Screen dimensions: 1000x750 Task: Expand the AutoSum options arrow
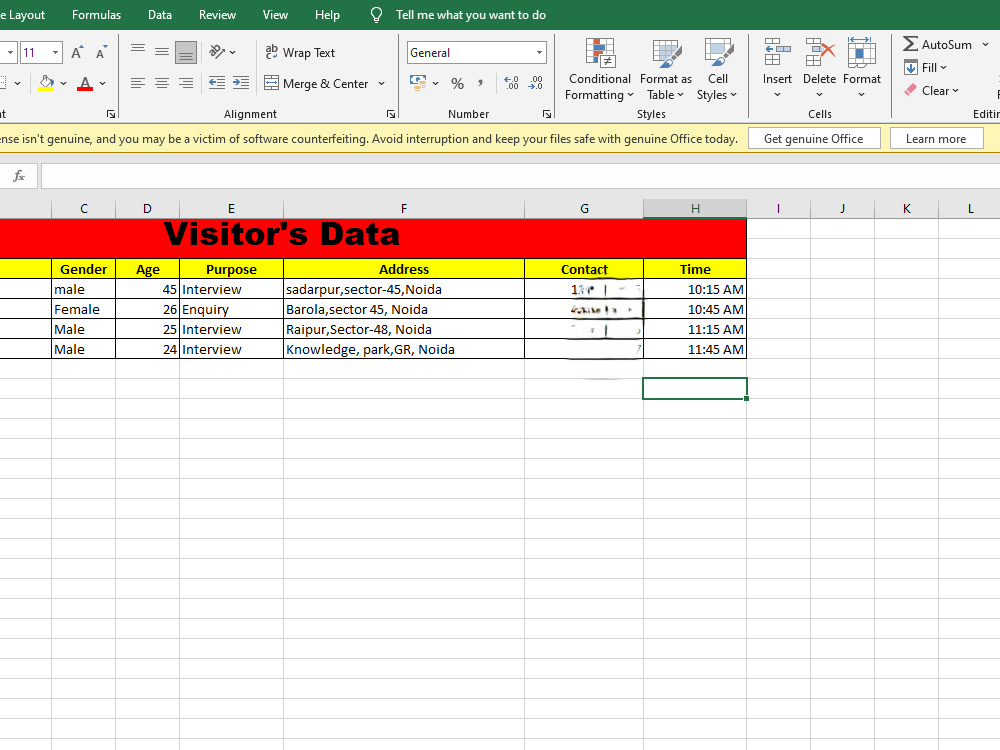985,45
